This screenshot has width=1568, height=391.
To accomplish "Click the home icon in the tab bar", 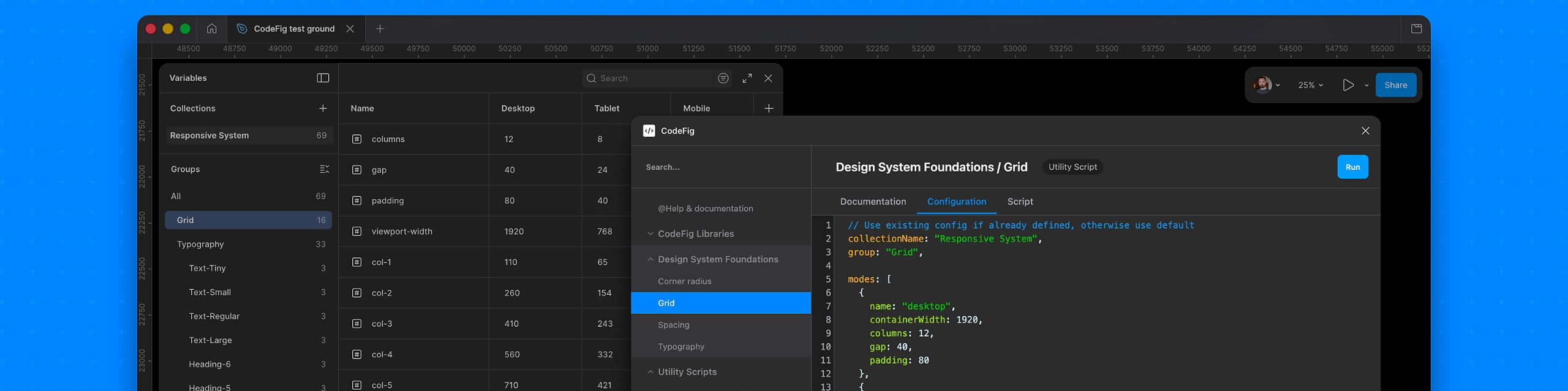I will coord(211,29).
